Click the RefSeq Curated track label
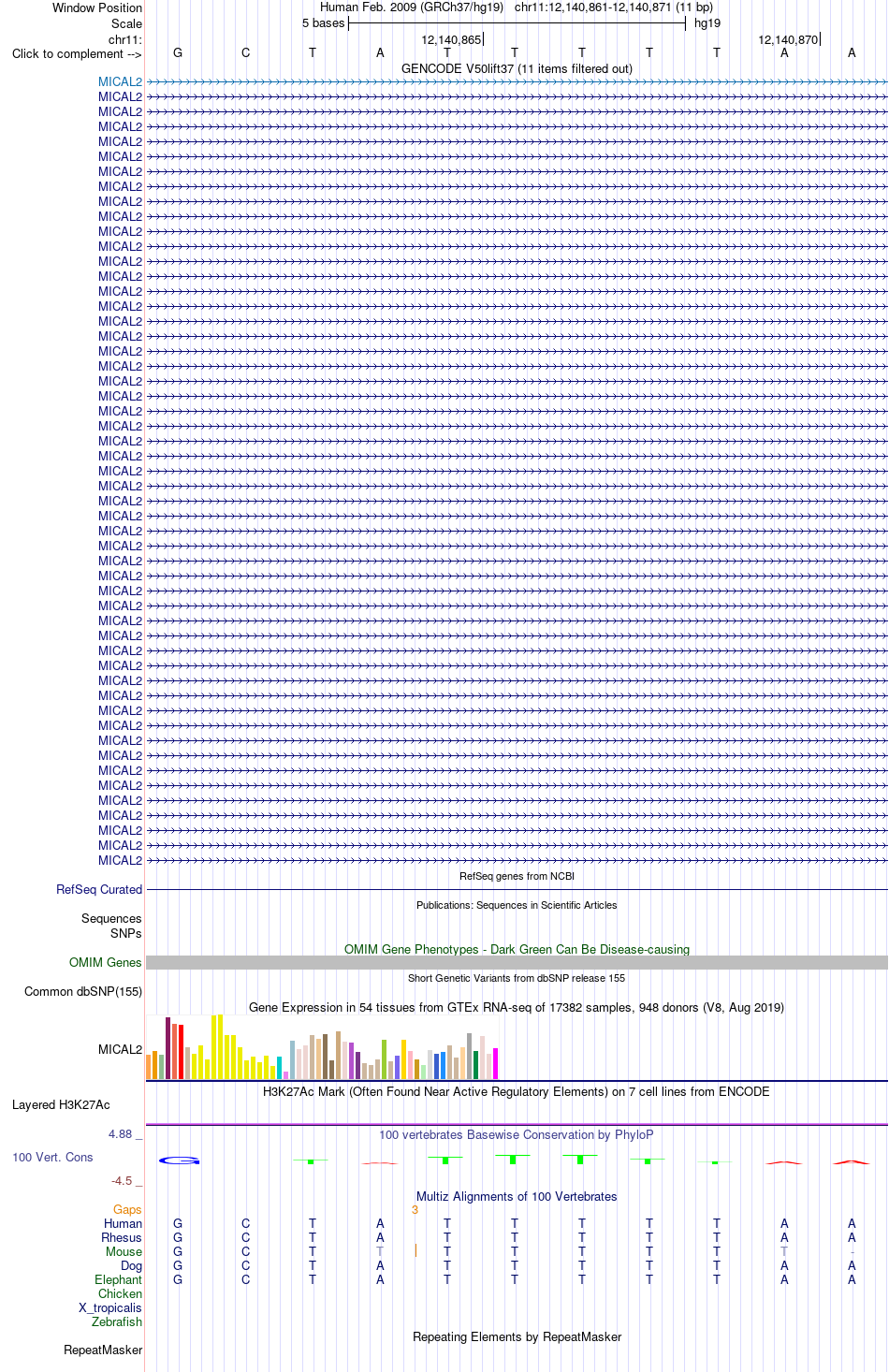The height and width of the screenshot is (1372, 889). click(99, 889)
